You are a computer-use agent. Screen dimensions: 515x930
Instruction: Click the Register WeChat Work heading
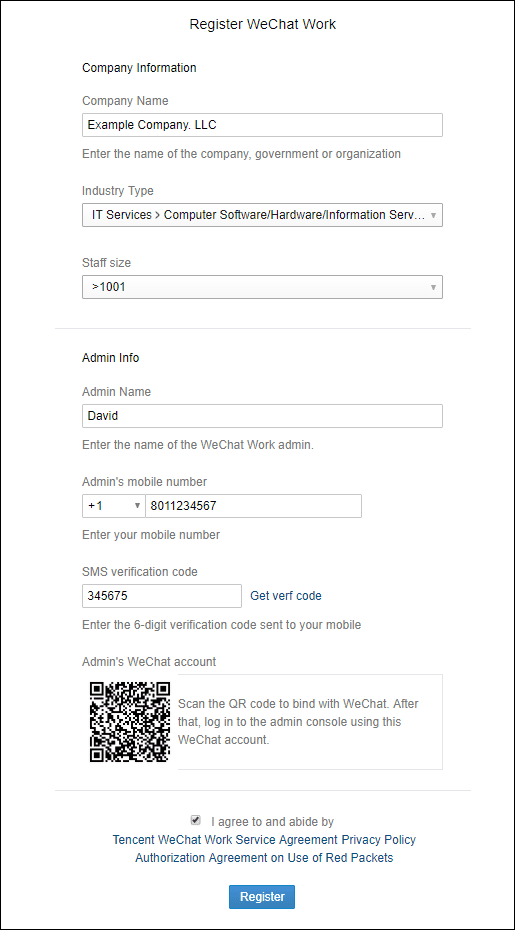(x=263, y=24)
